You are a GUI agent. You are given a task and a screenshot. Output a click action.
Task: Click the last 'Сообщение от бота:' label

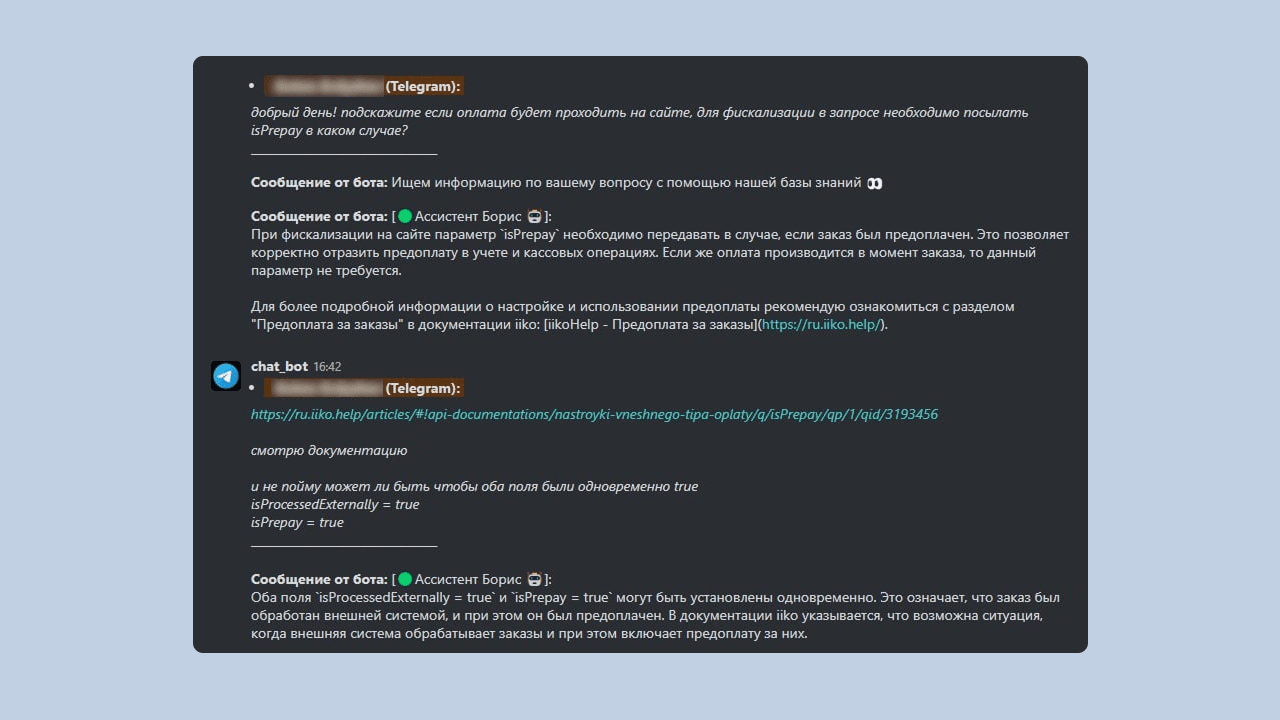[319, 579]
